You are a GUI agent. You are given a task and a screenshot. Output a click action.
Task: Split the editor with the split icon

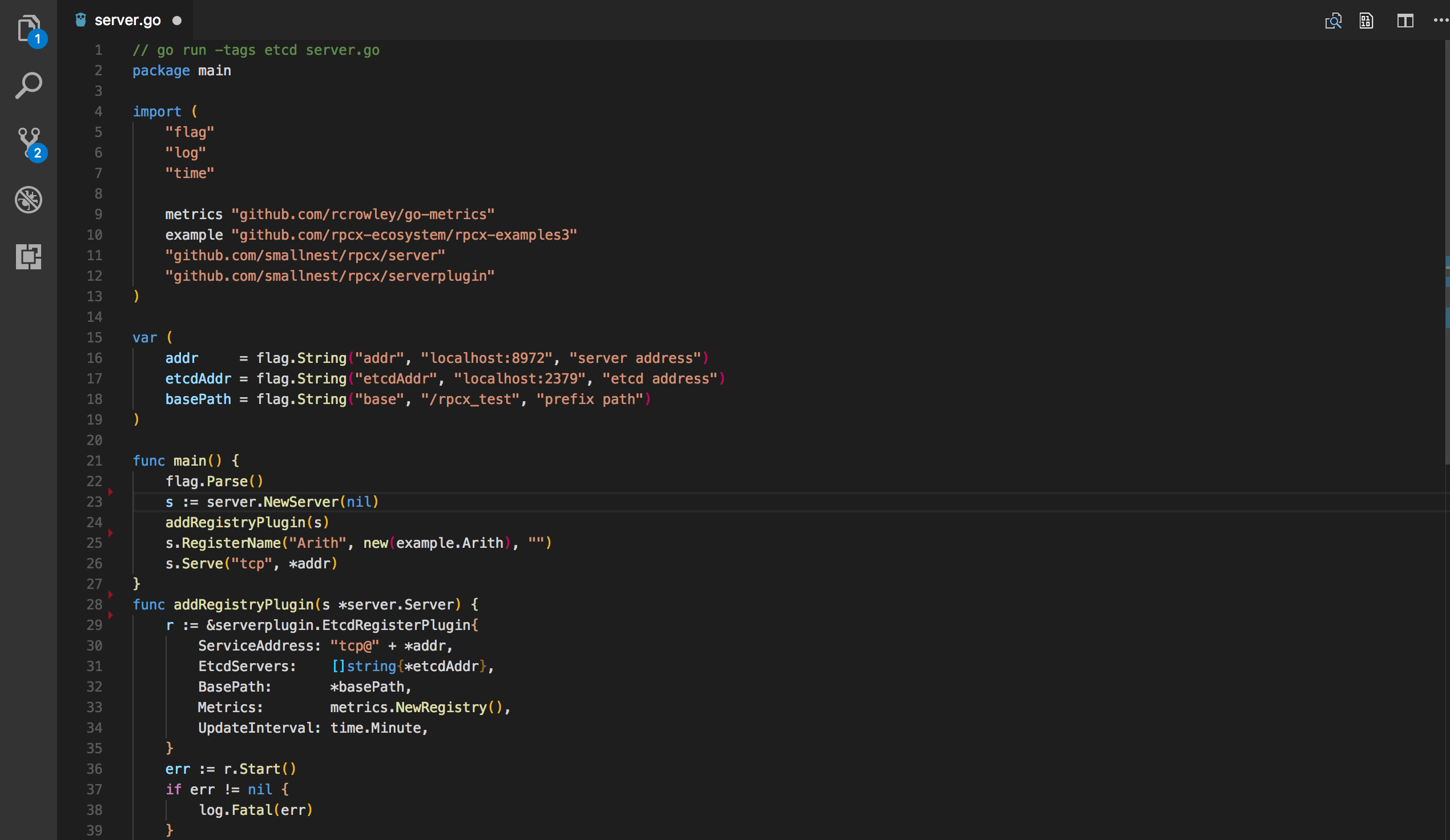pos(1405,21)
